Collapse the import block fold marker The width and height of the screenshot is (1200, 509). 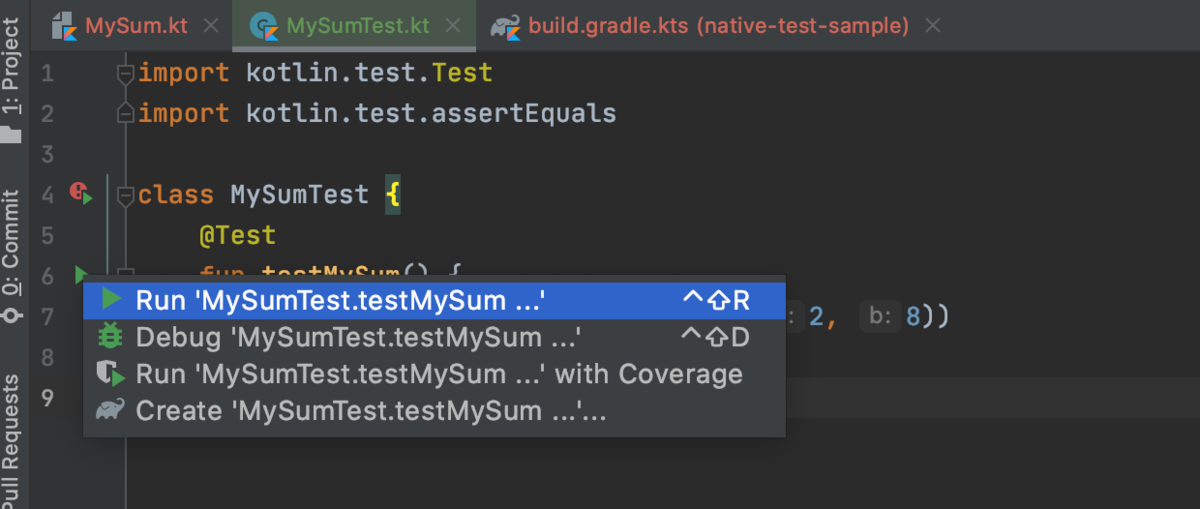(125, 73)
